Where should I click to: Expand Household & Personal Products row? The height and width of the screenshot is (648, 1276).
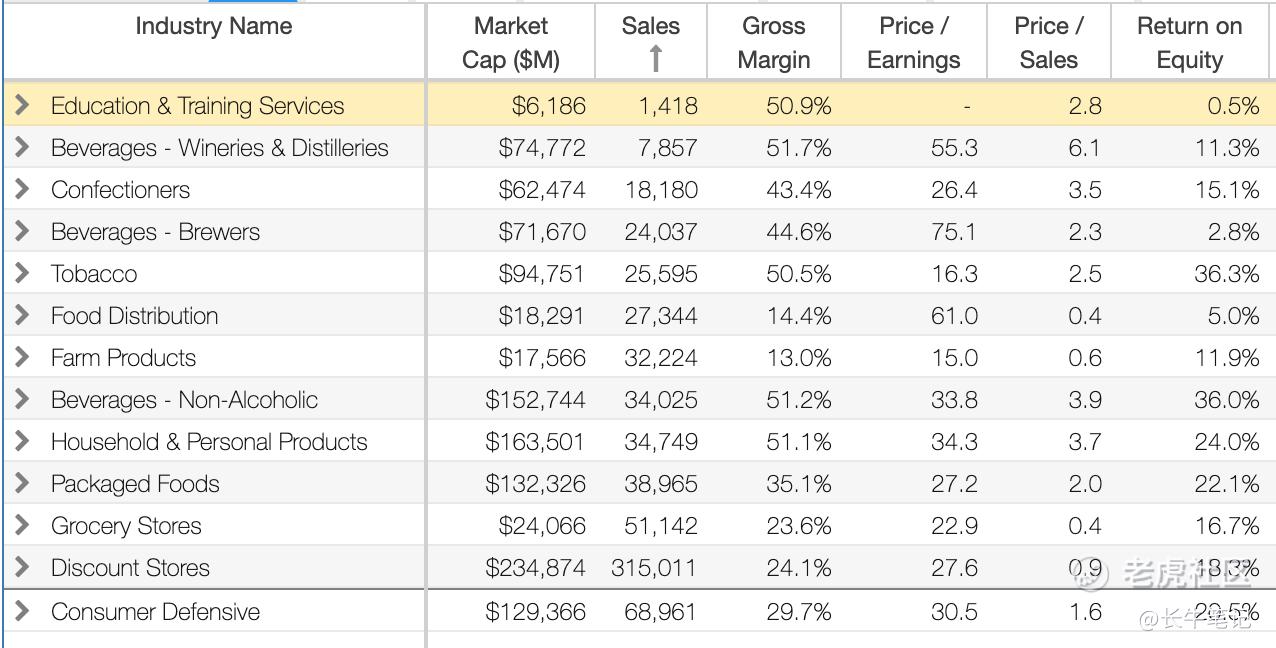(x=22, y=441)
